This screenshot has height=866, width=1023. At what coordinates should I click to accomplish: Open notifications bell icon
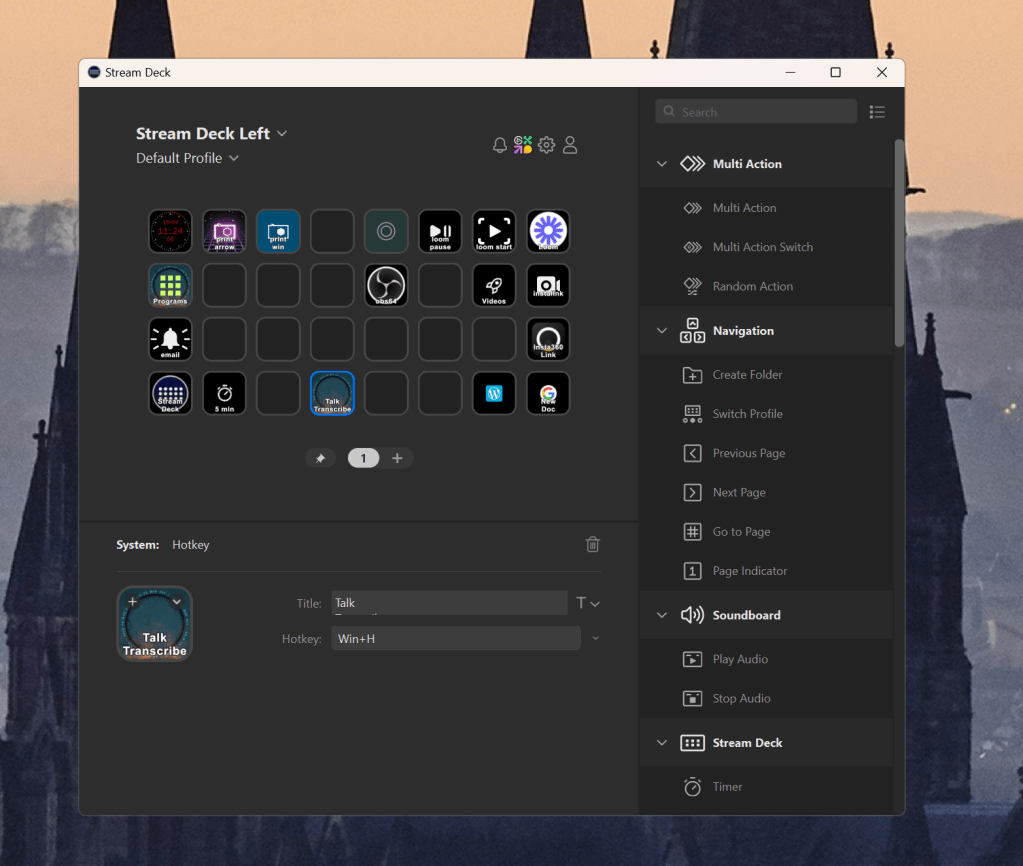[500, 145]
